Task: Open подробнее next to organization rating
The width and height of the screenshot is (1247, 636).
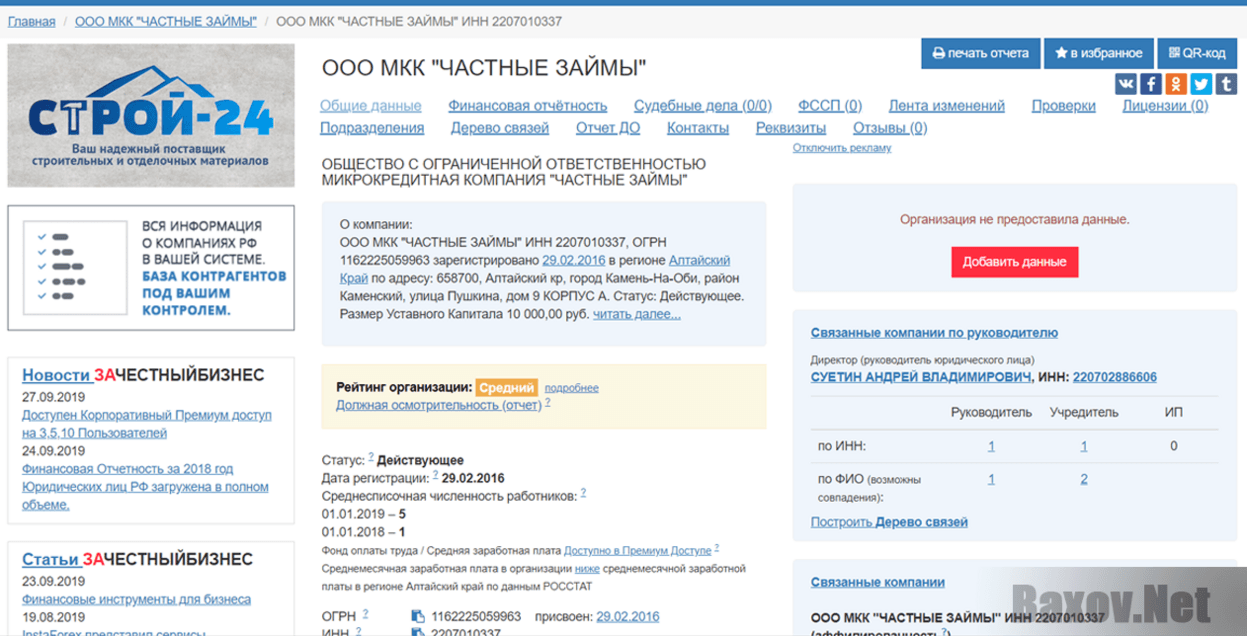Action: pyautogui.click(x=571, y=386)
